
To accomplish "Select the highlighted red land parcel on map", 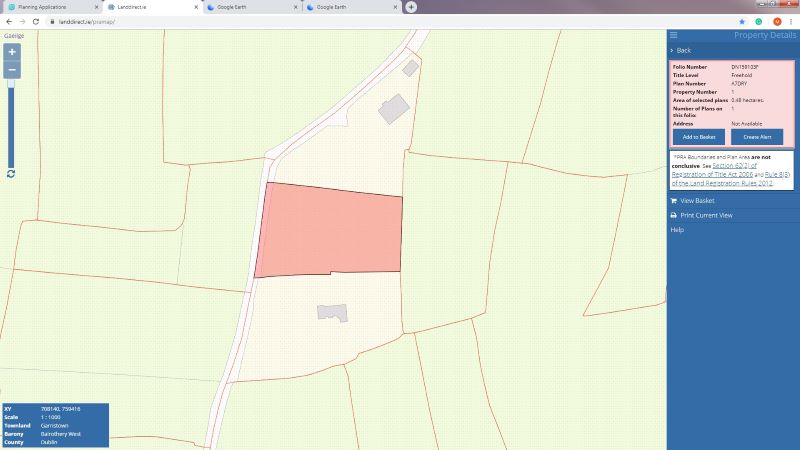I will [x=329, y=232].
